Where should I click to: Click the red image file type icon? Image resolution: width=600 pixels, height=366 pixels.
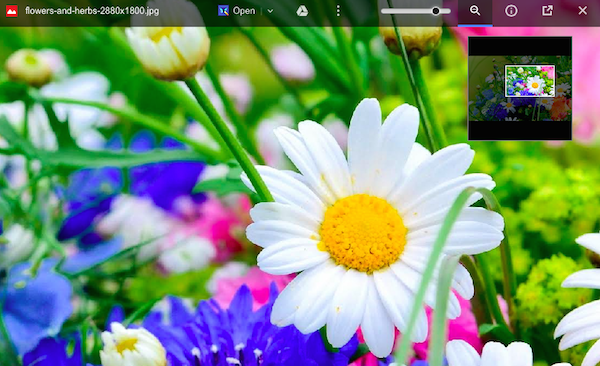(x=11, y=11)
